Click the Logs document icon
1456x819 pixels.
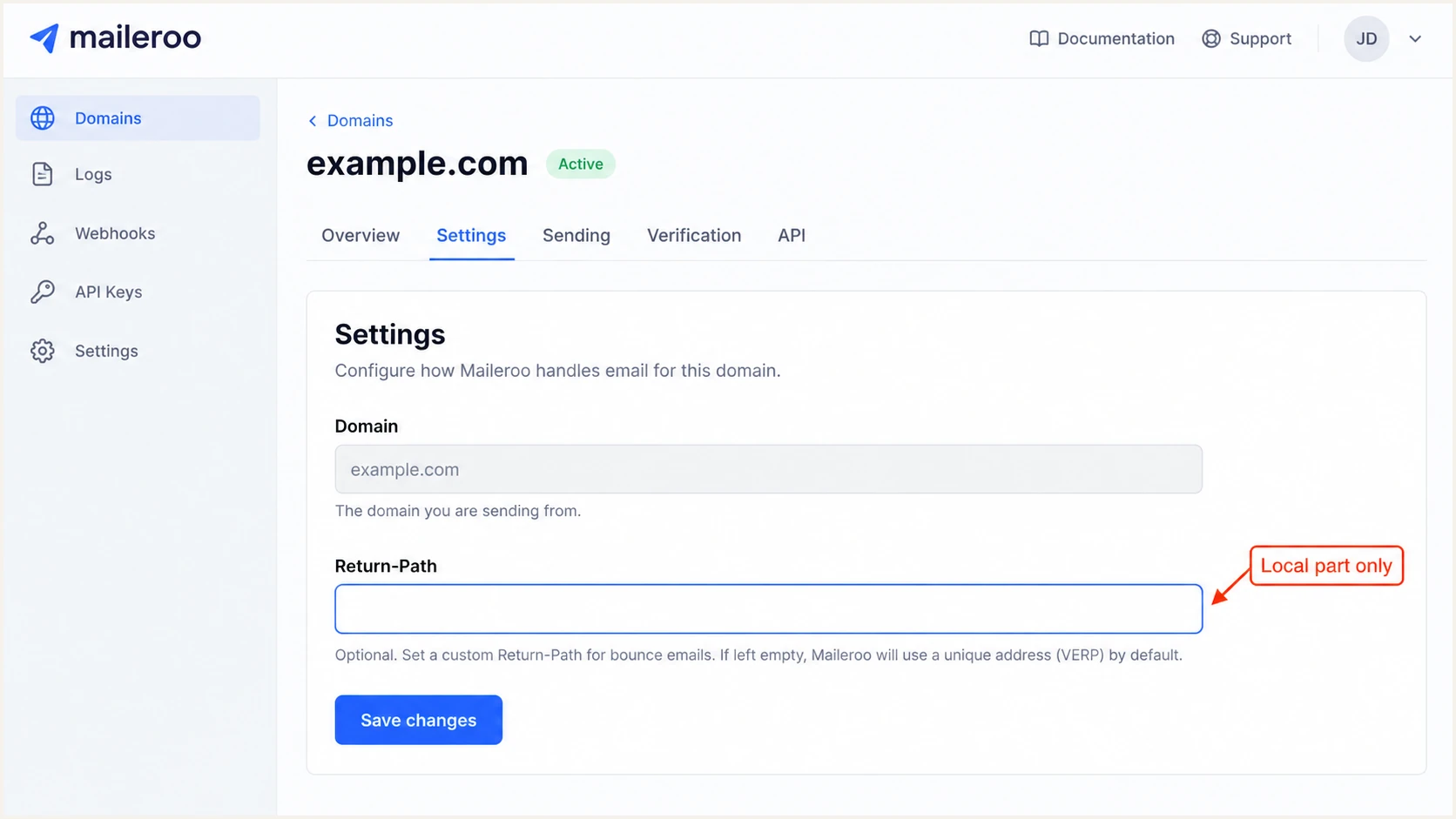(43, 174)
